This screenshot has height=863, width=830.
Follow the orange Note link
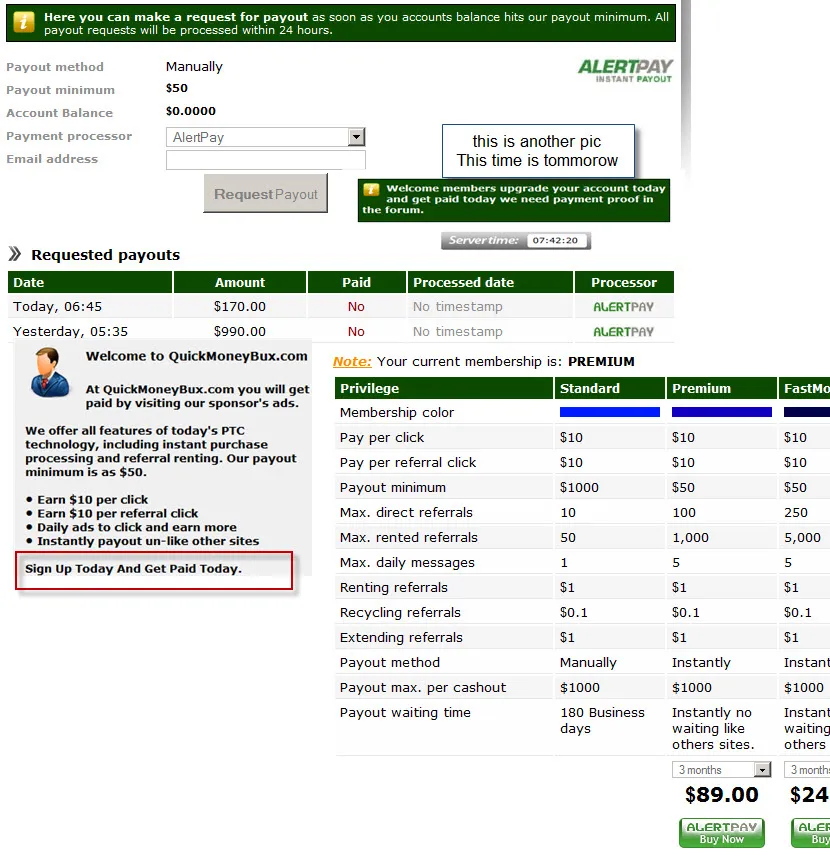click(352, 362)
